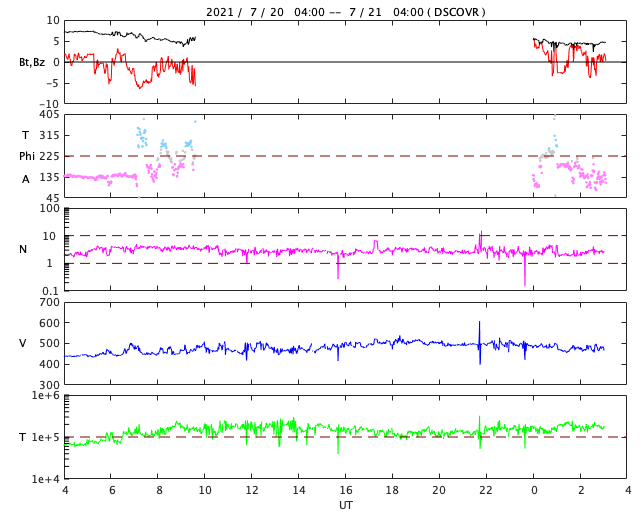The width and height of the screenshot is (640, 512).
Task: Click the '100' tick on density axis
Action: (49, 208)
